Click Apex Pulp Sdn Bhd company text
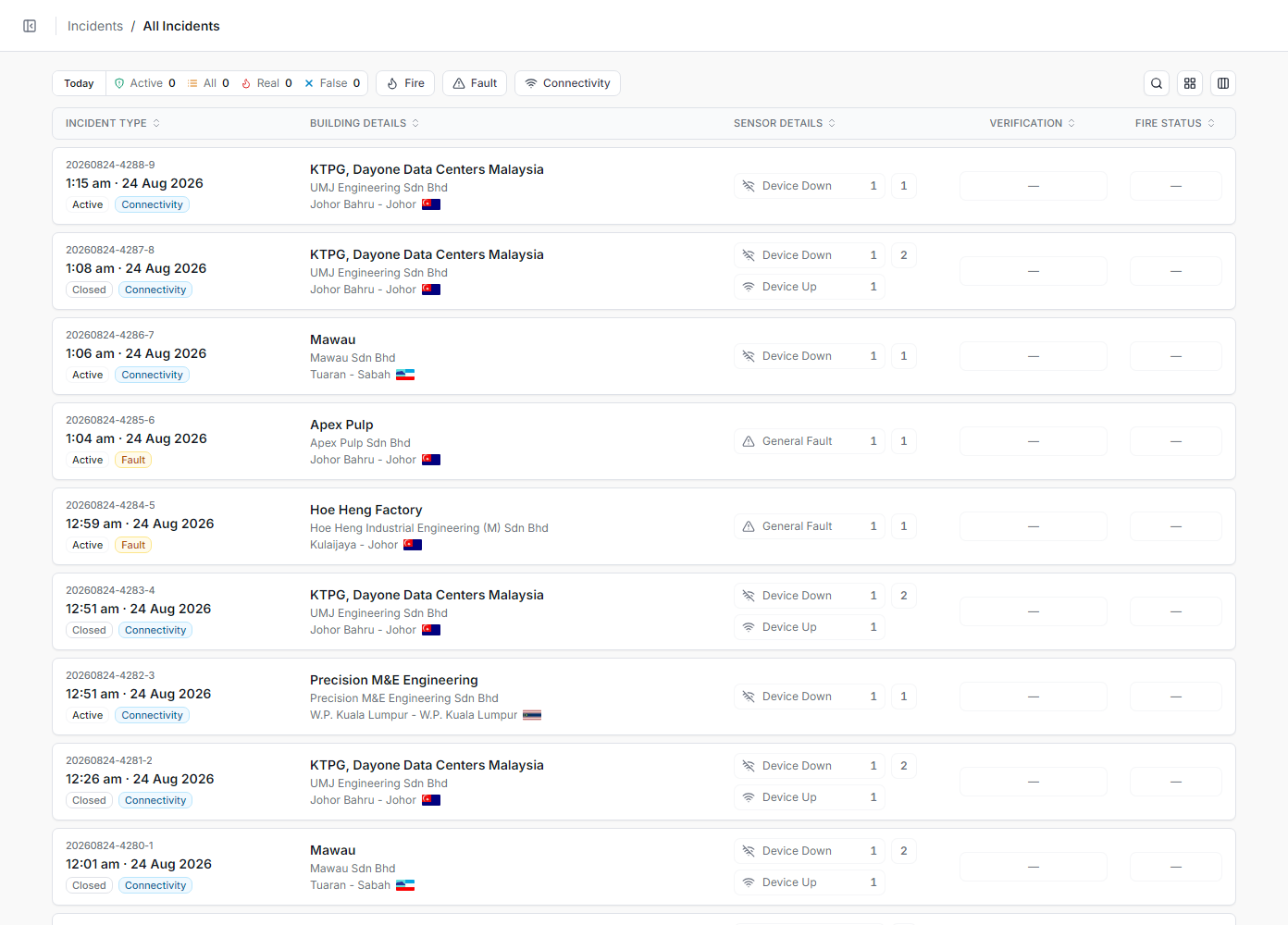This screenshot has width=1288, height=925. click(360, 443)
